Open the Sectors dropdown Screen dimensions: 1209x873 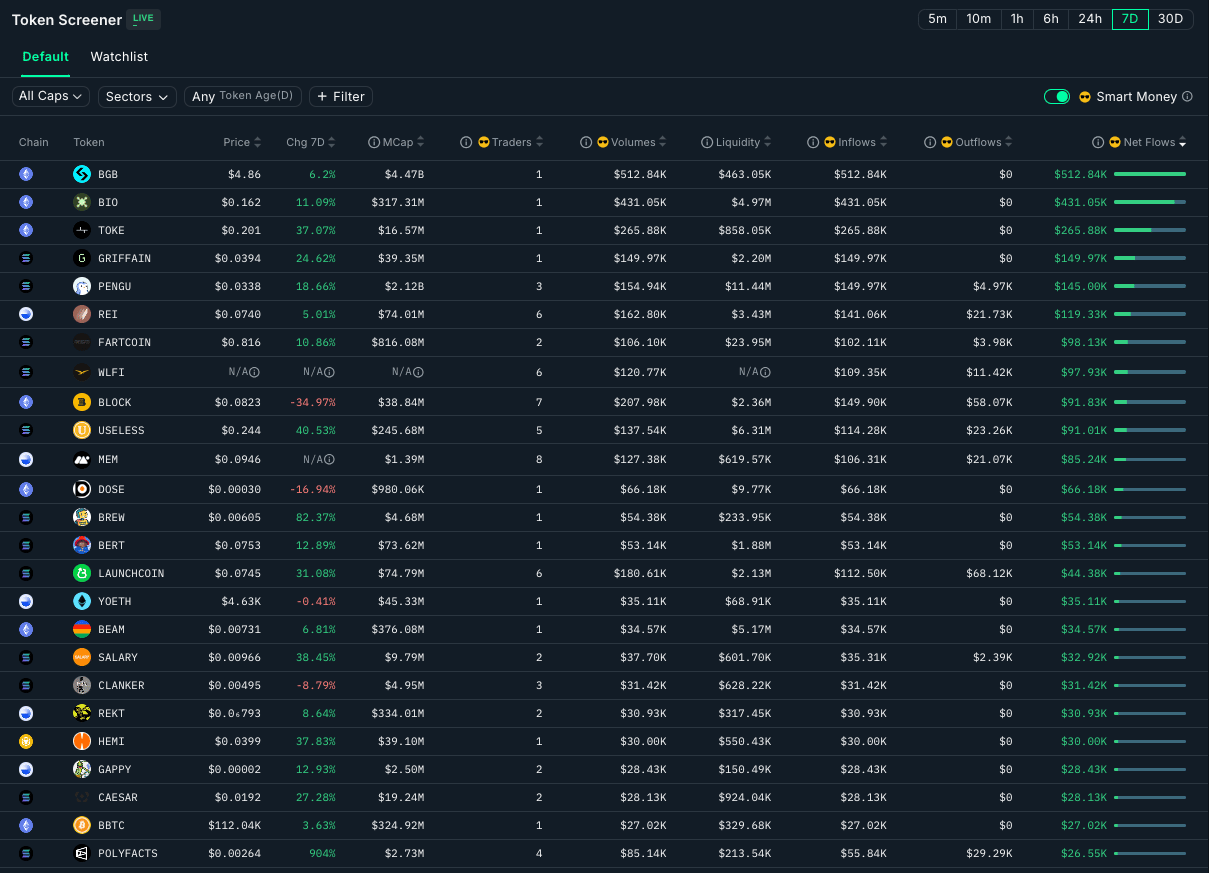(137, 96)
